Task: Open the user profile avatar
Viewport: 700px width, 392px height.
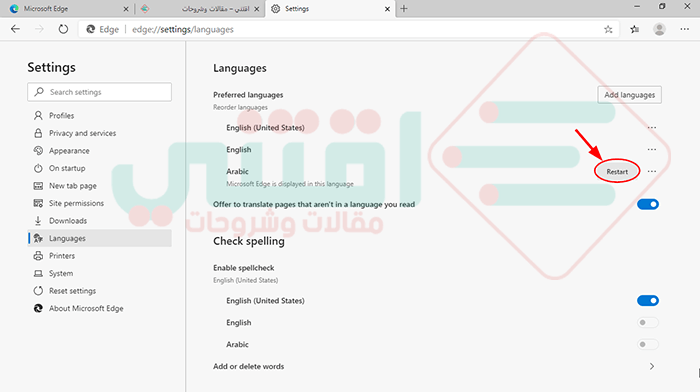Action: [659, 29]
